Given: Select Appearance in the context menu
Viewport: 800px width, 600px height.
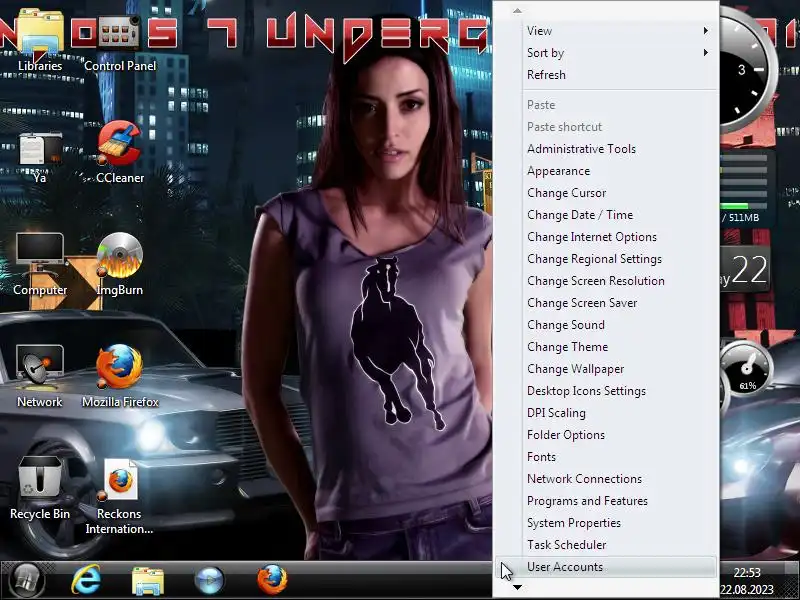Looking at the screenshot, I should point(619,170).
